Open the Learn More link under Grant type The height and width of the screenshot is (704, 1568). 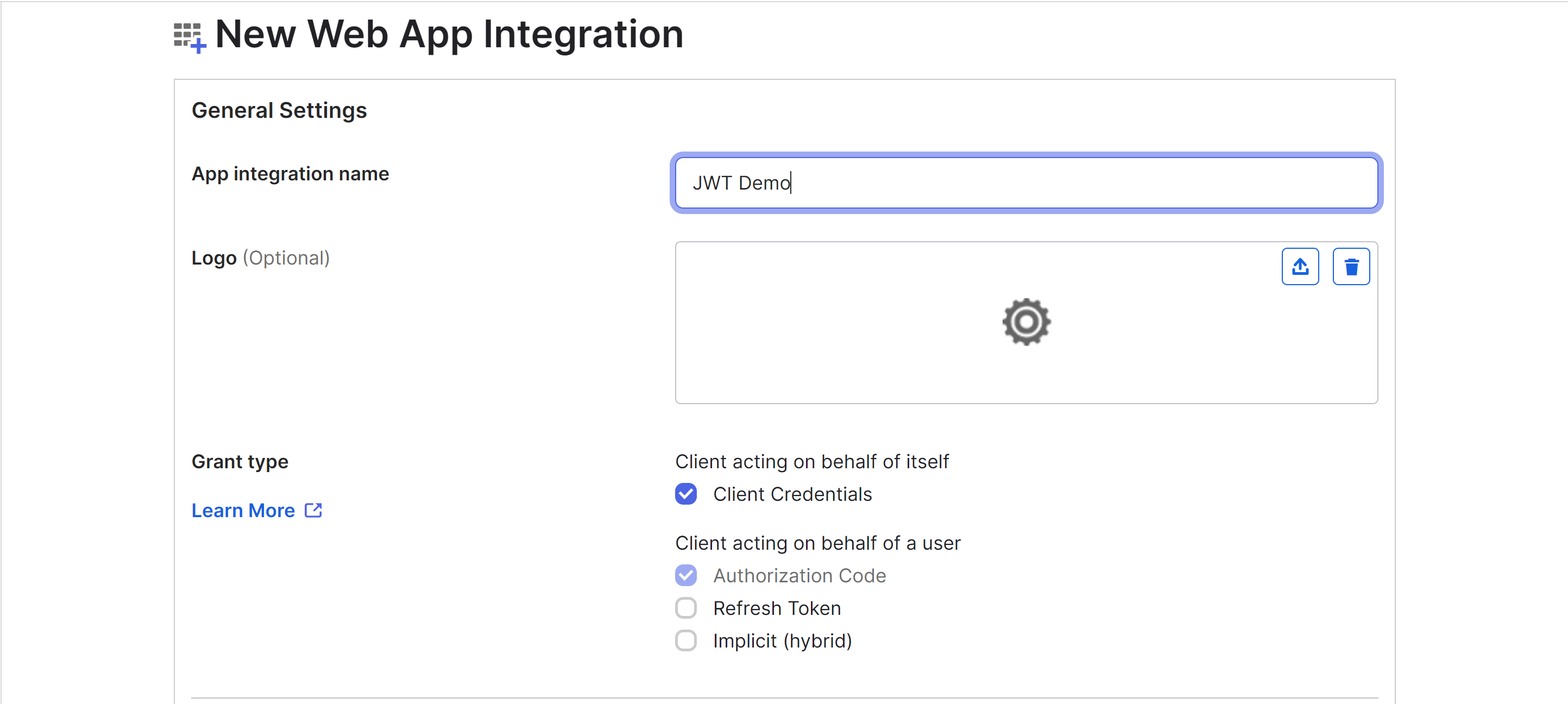[243, 510]
